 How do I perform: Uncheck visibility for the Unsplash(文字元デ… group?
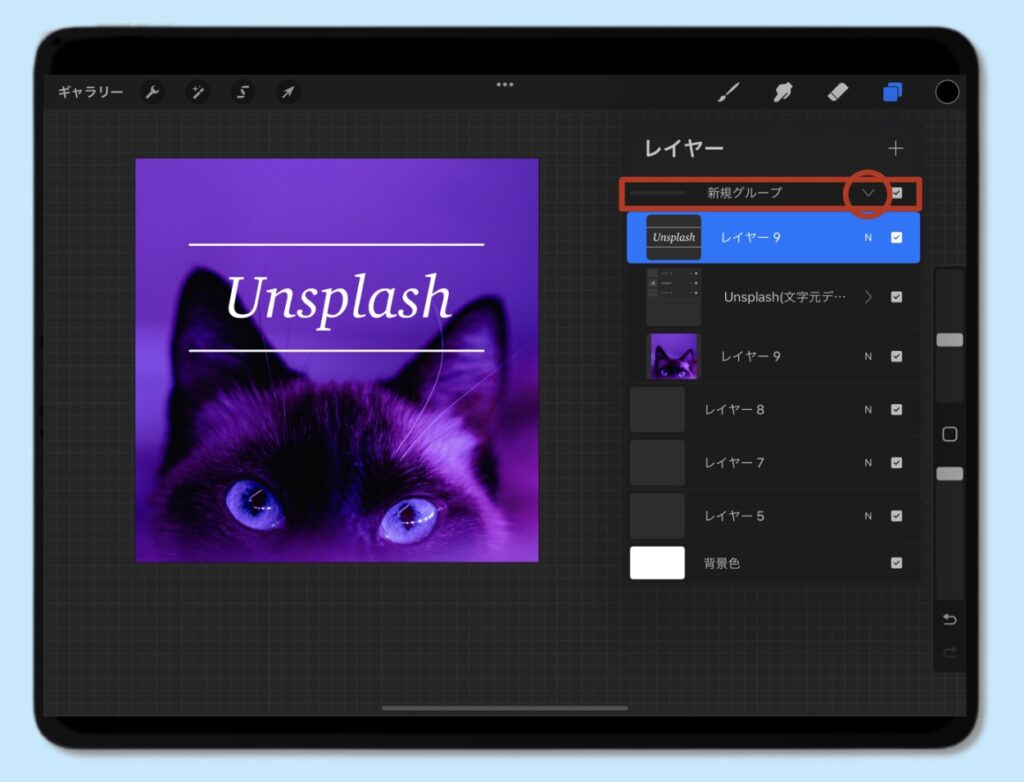[x=897, y=297]
